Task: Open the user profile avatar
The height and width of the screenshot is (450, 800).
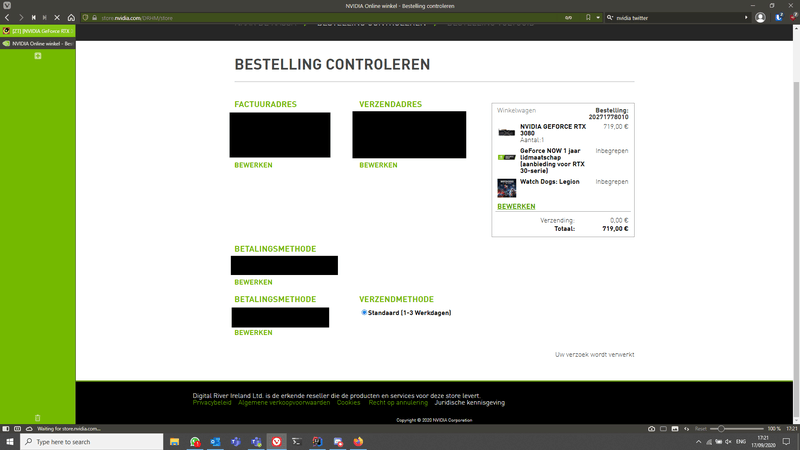Action: pyautogui.click(x=760, y=18)
